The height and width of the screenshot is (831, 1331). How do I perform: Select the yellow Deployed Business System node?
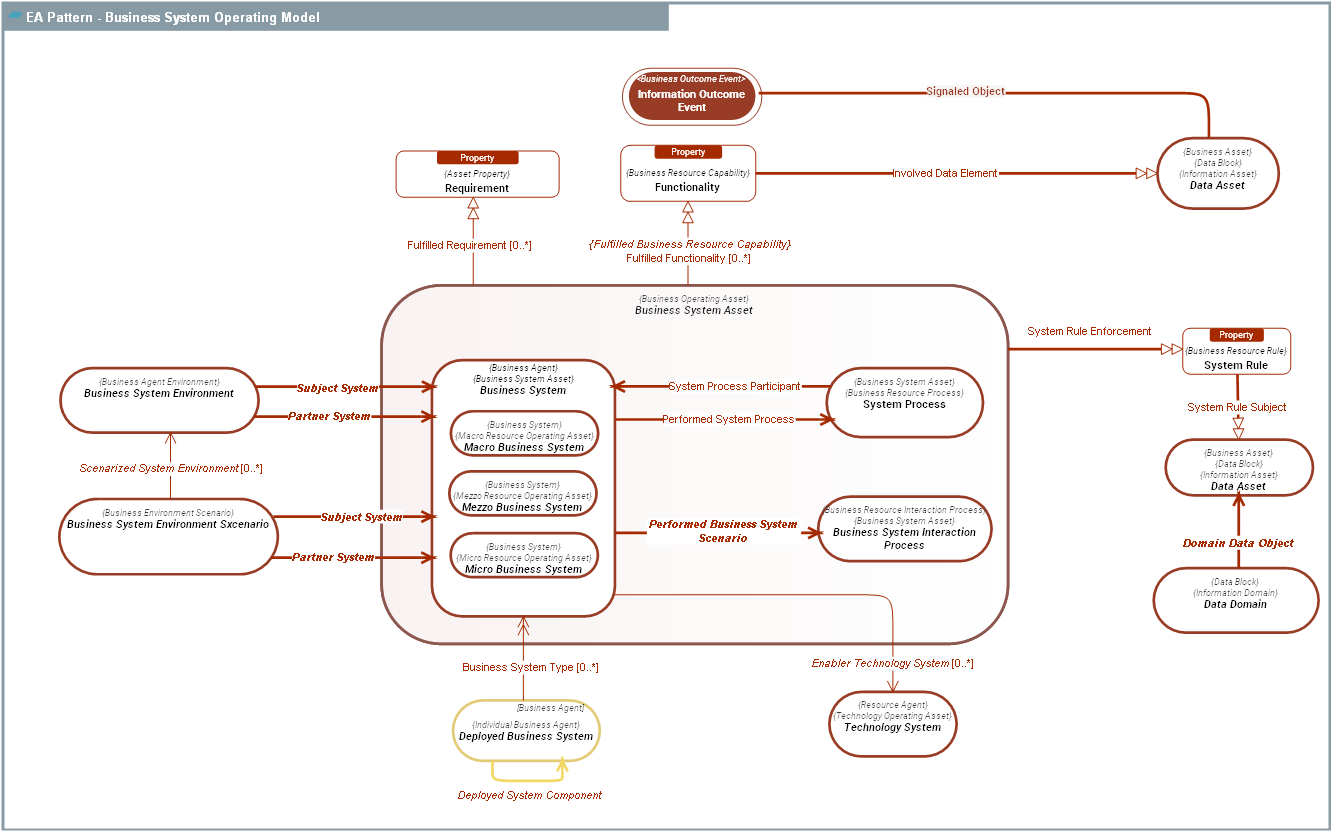(x=525, y=731)
